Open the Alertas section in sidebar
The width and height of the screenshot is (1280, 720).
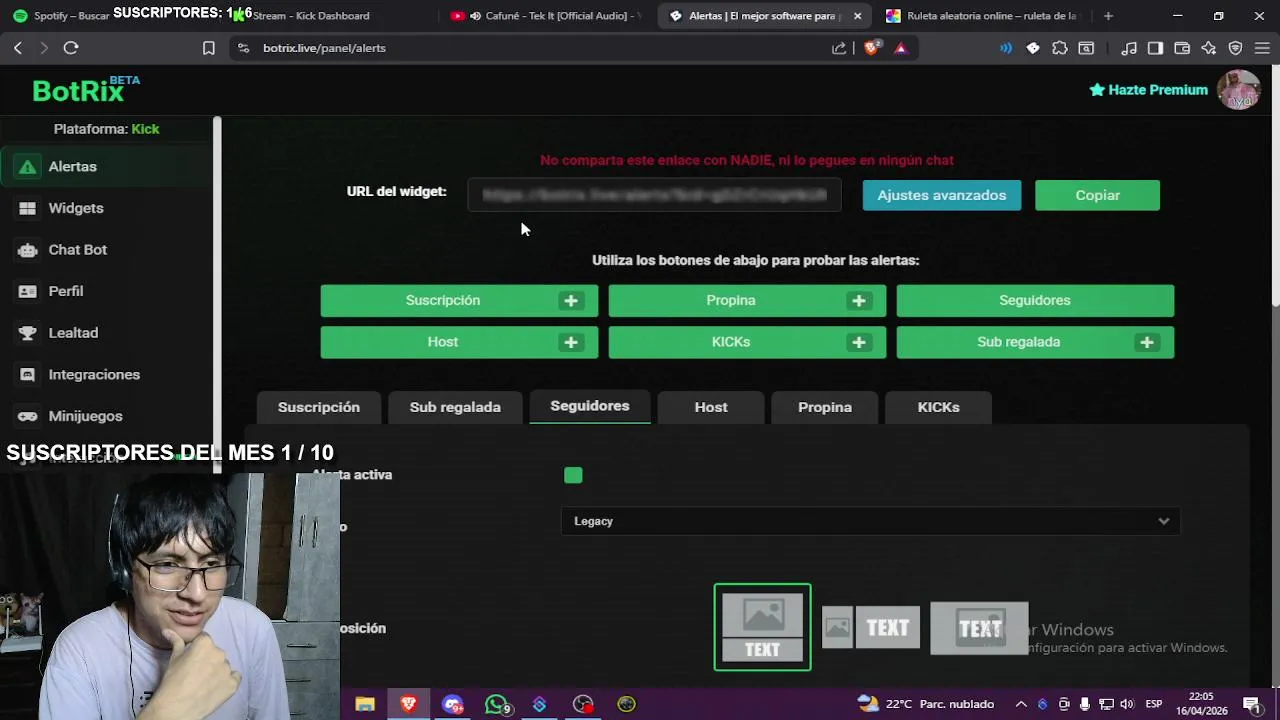(106, 167)
